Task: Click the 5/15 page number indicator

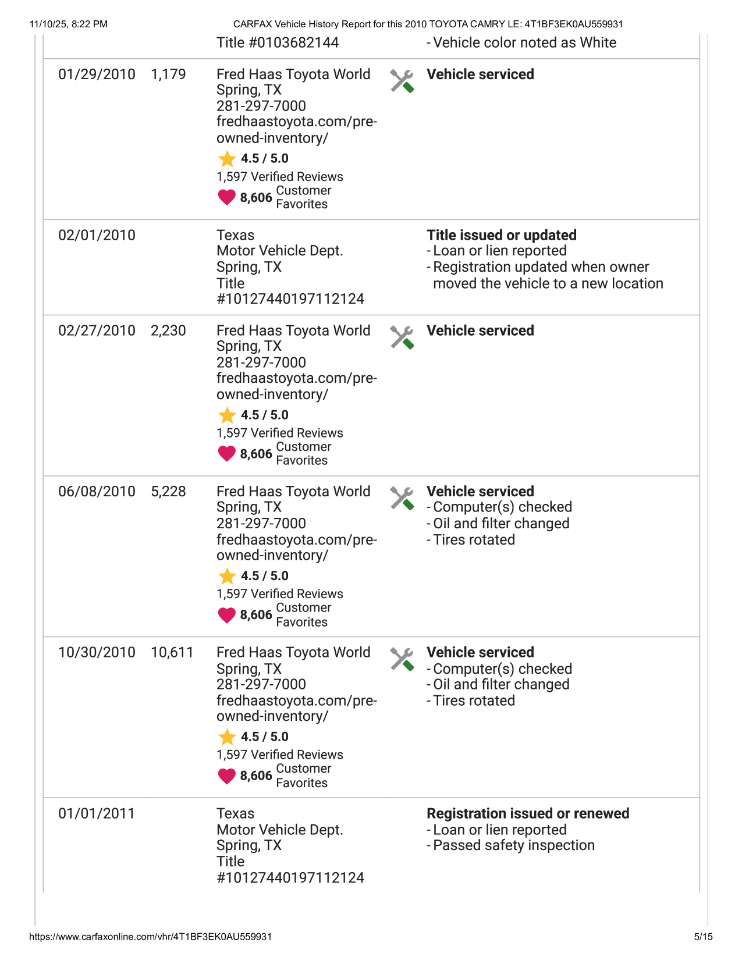Action: pyautogui.click(x=703, y=937)
